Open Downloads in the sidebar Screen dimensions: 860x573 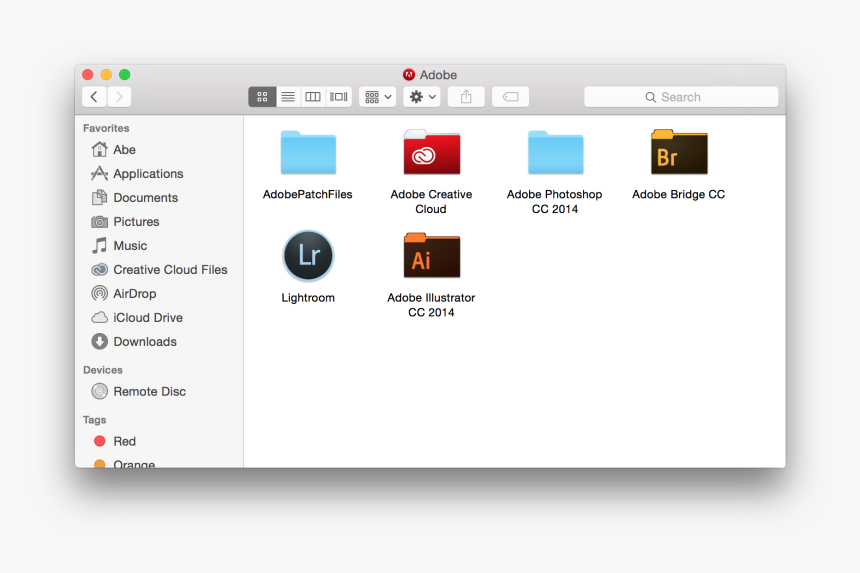[159, 342]
